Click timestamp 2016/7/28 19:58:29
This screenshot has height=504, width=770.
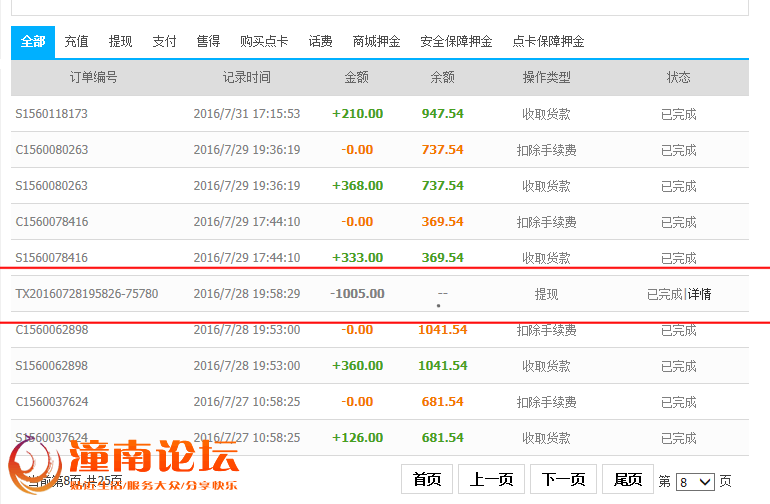(x=247, y=294)
